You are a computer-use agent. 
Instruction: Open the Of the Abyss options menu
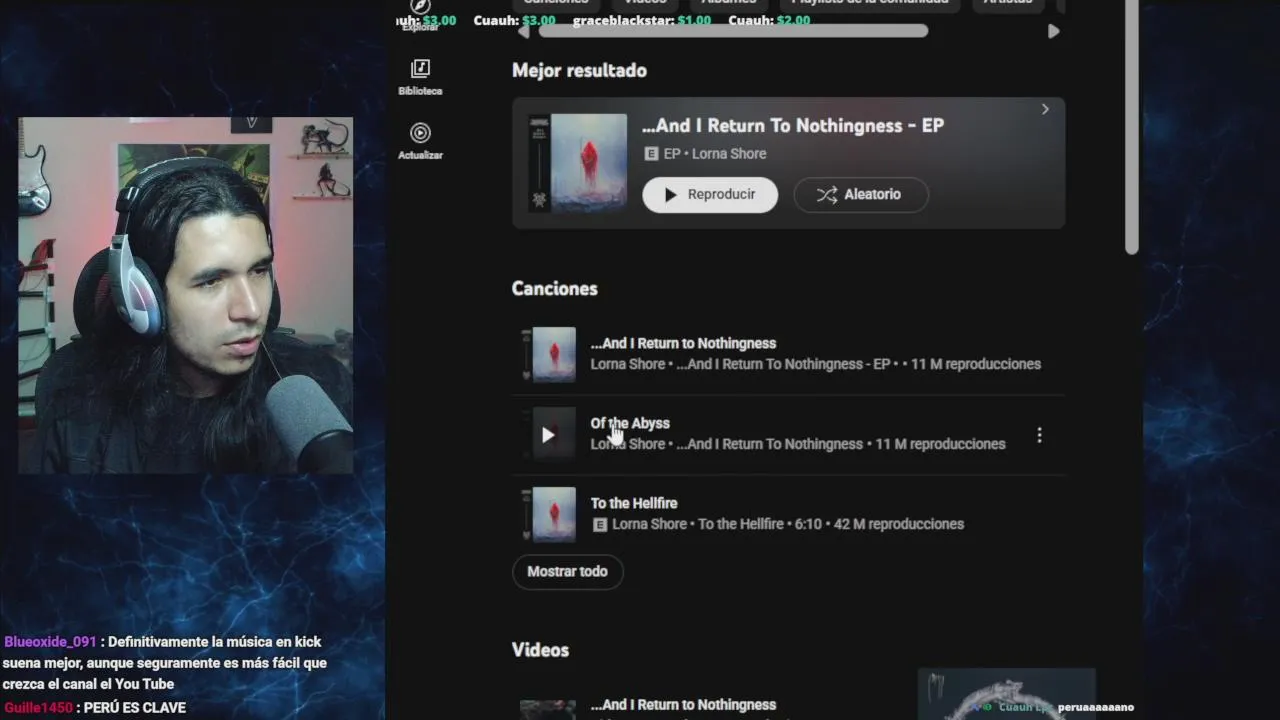click(x=1039, y=435)
